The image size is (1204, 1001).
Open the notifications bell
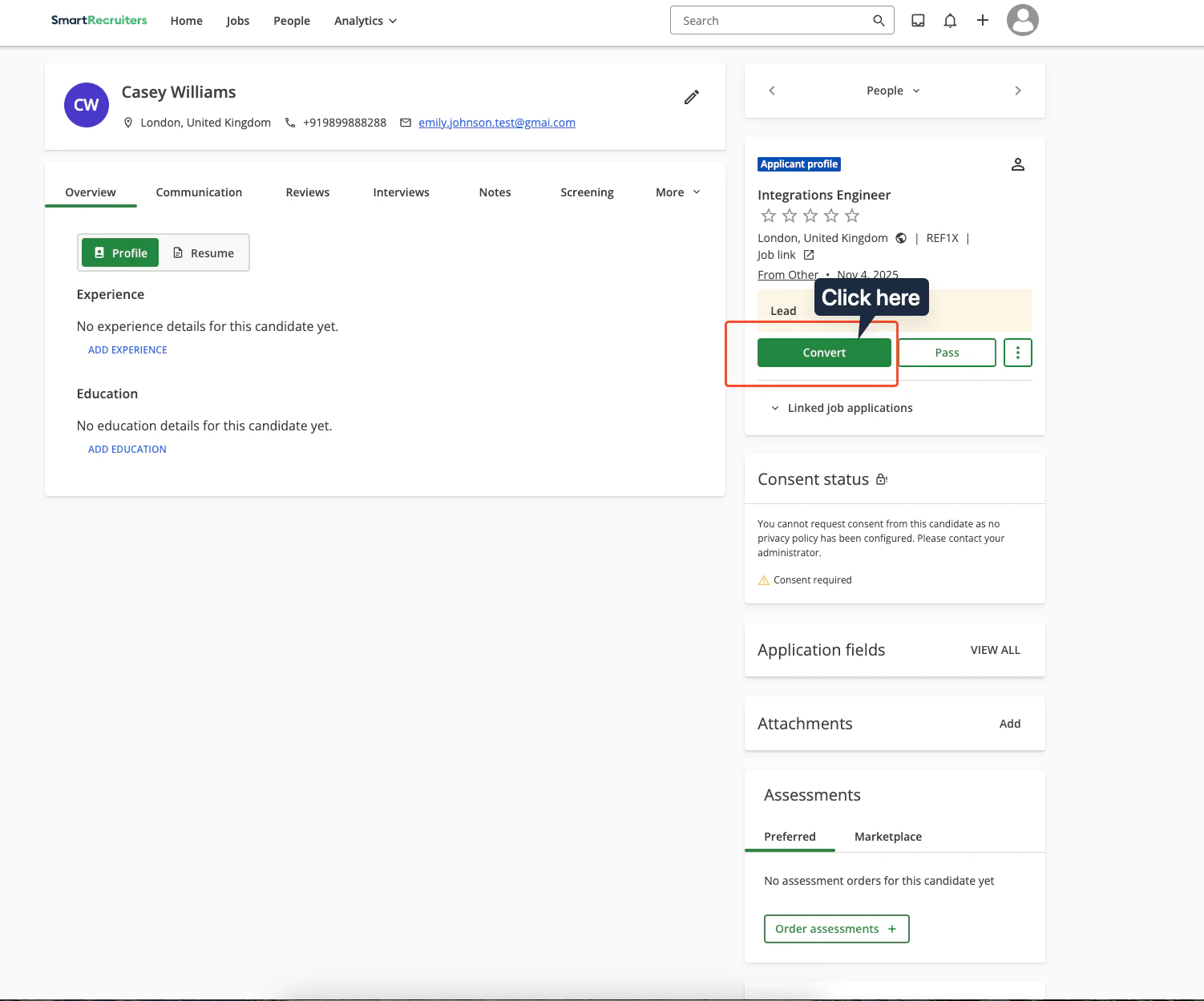point(950,21)
